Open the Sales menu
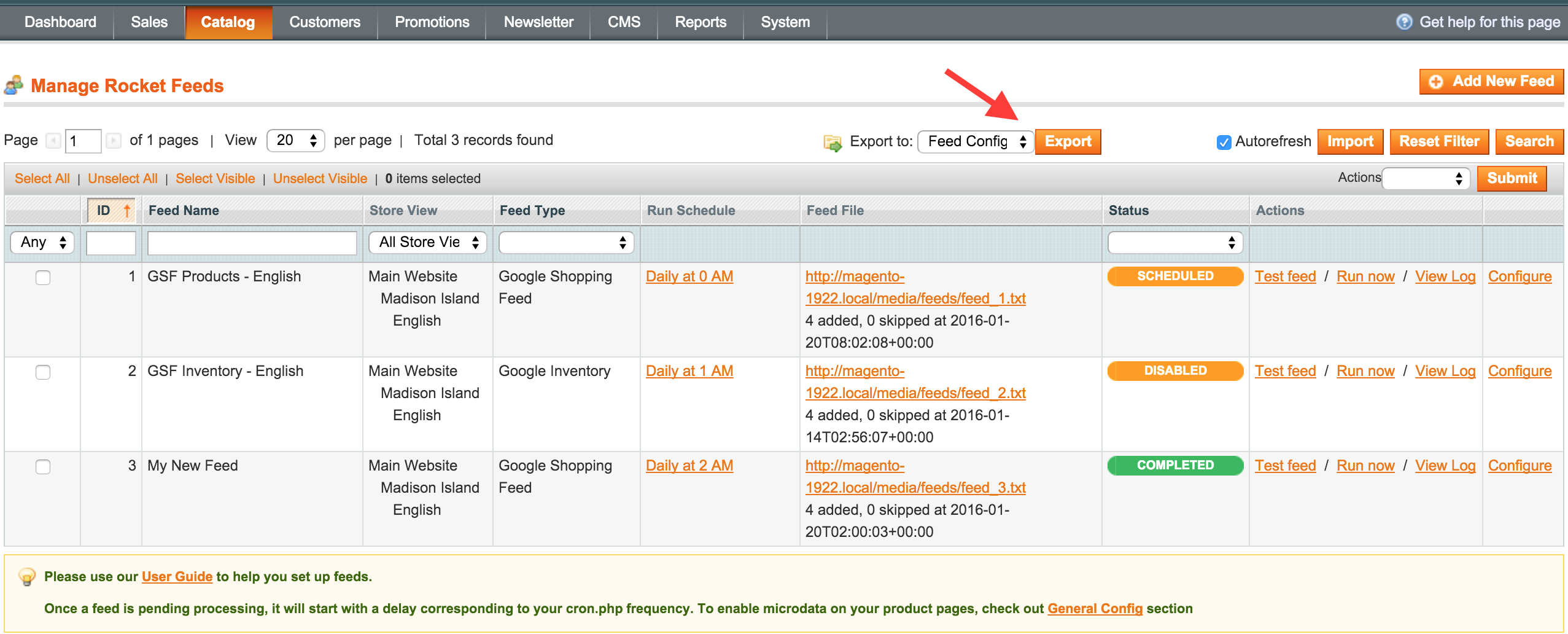Viewport: 1568px width, 634px height. coord(149,23)
